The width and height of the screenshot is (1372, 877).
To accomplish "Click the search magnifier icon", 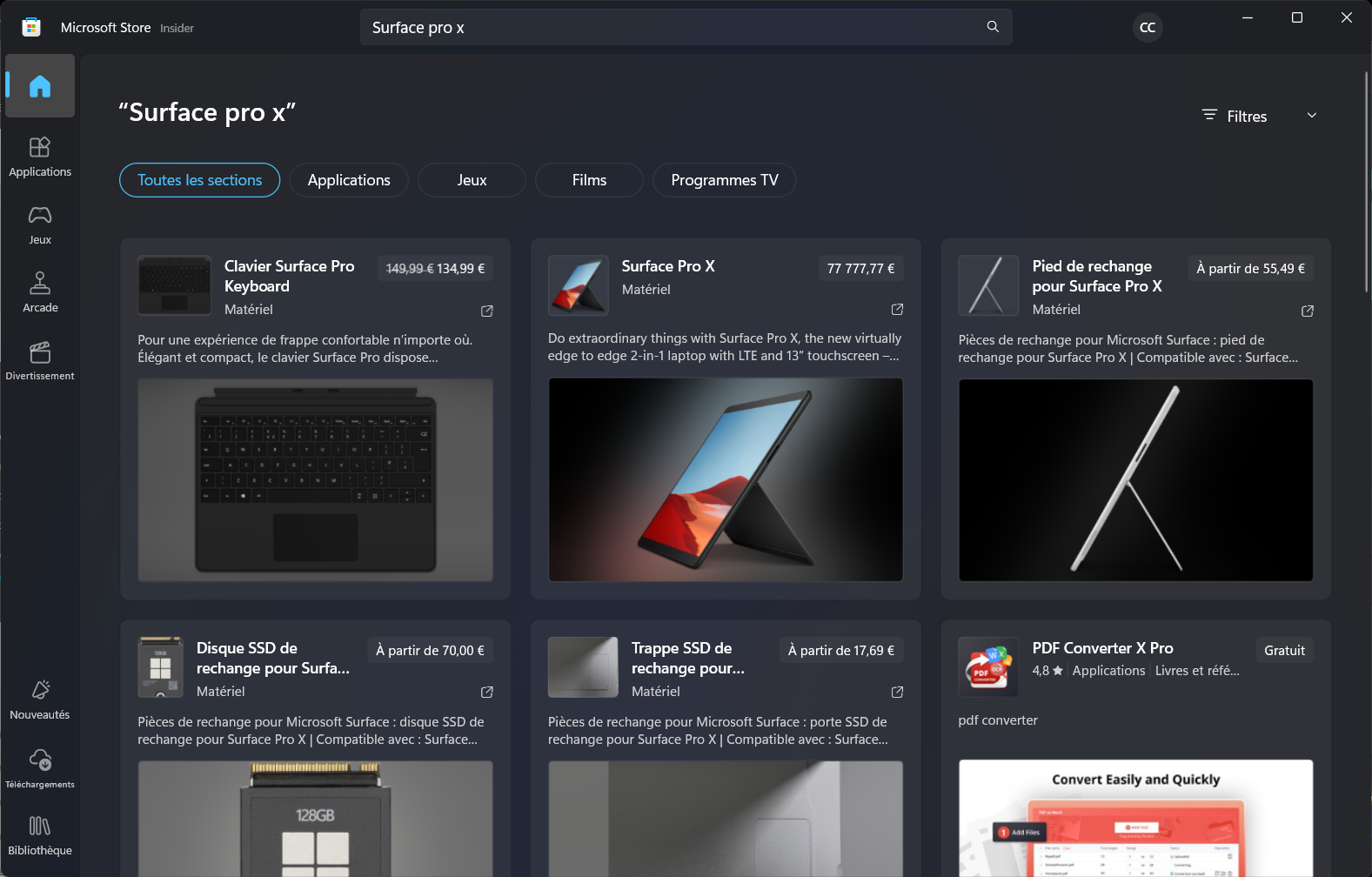I will coord(993,27).
